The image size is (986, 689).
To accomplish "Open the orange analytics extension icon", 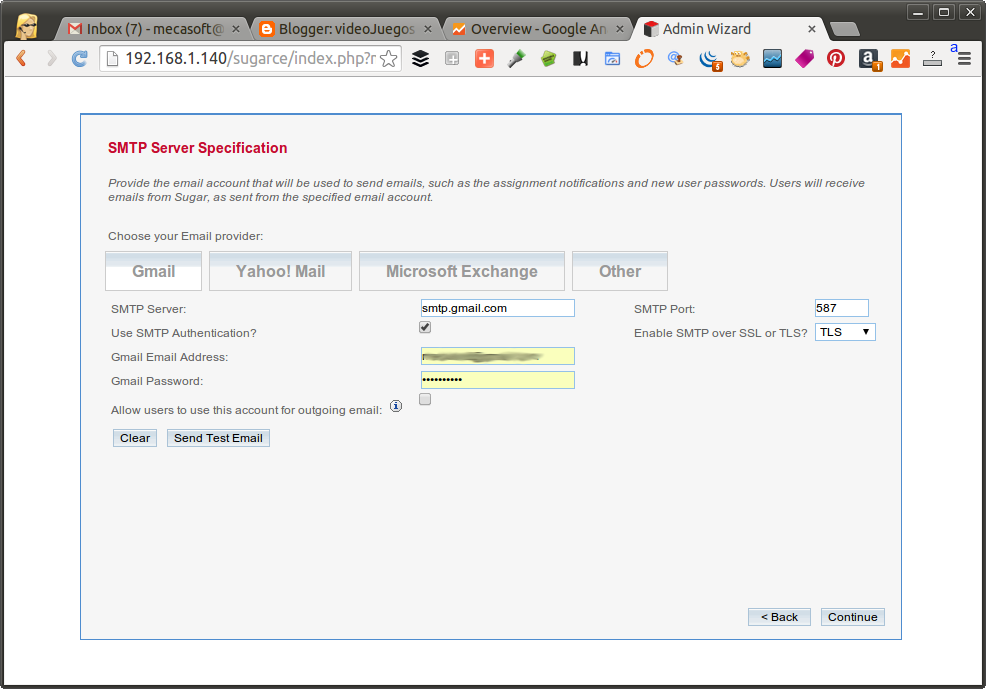I will tap(899, 59).
